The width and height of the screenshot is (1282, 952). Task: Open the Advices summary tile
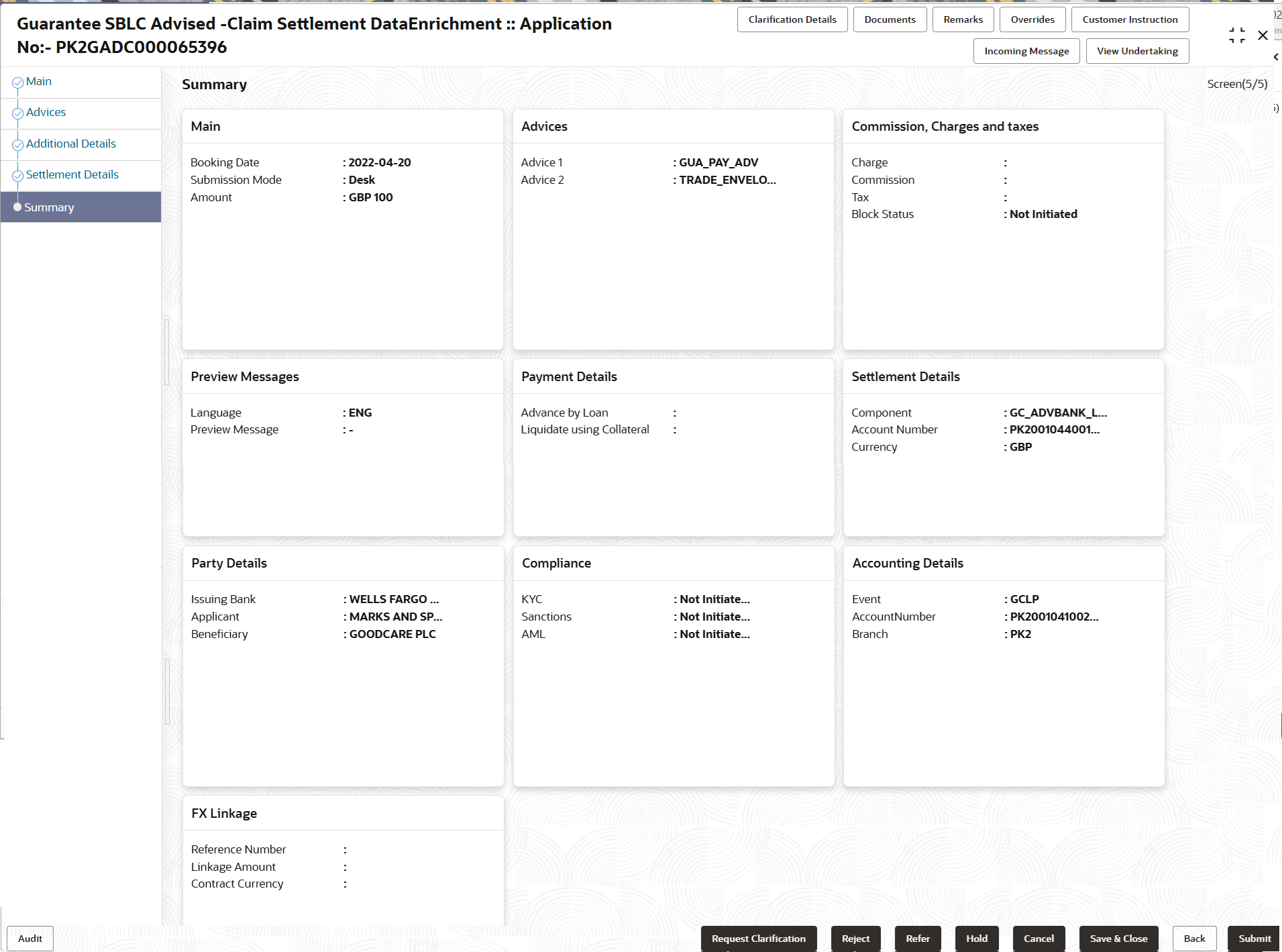[x=674, y=229]
